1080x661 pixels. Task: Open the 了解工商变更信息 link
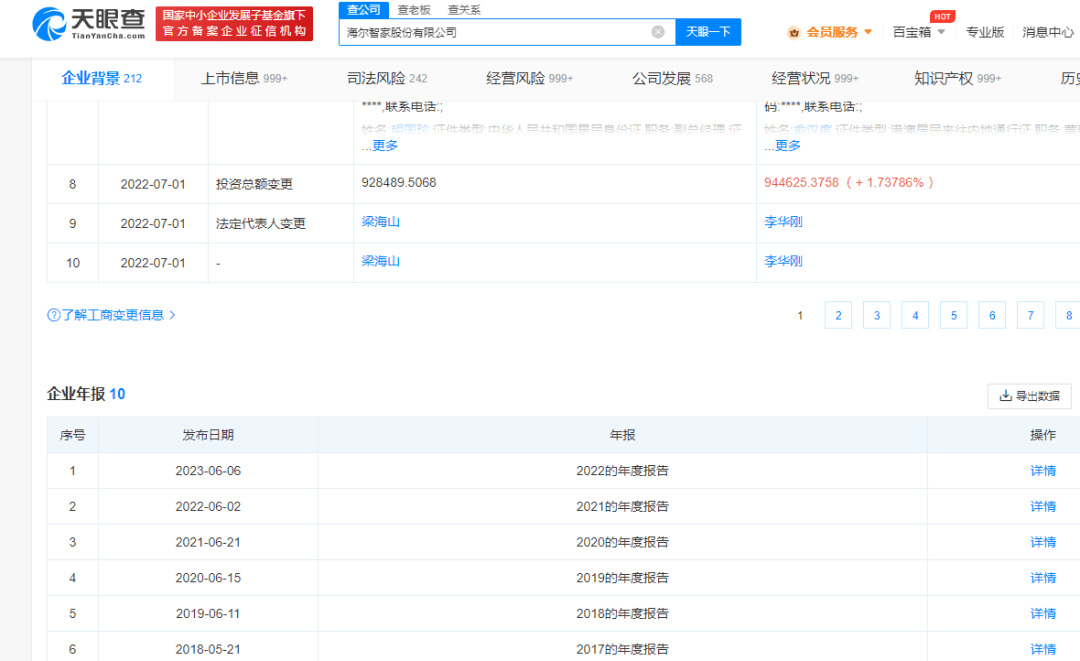point(112,315)
